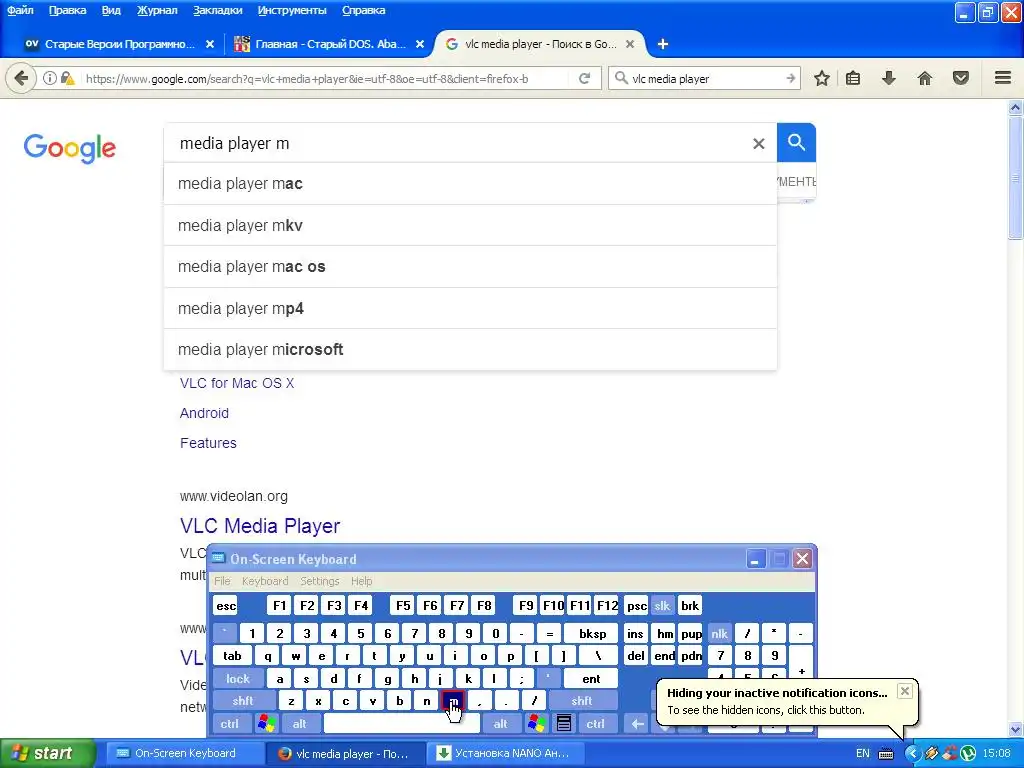Click the ent key on On-Screen Keyboard
This screenshot has width=1024, height=768.
click(591, 679)
